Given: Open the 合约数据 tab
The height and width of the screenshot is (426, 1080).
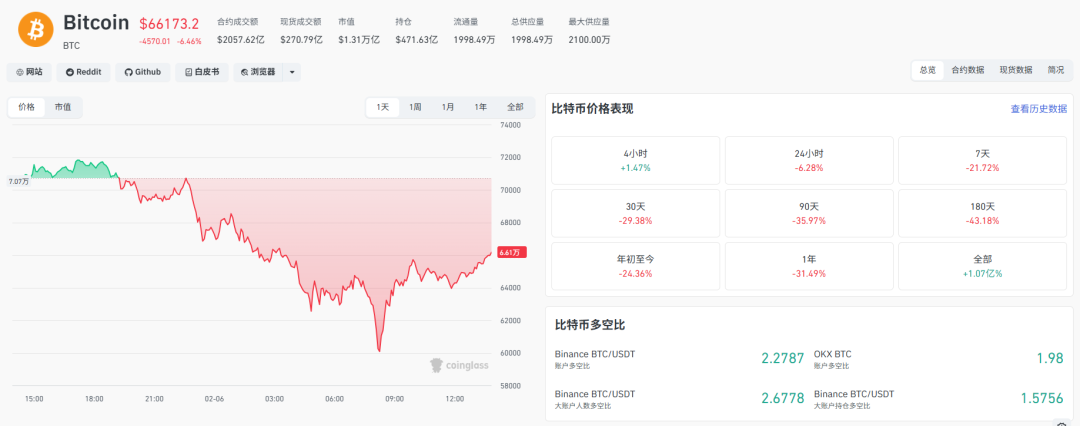Looking at the screenshot, I should (x=967, y=70).
